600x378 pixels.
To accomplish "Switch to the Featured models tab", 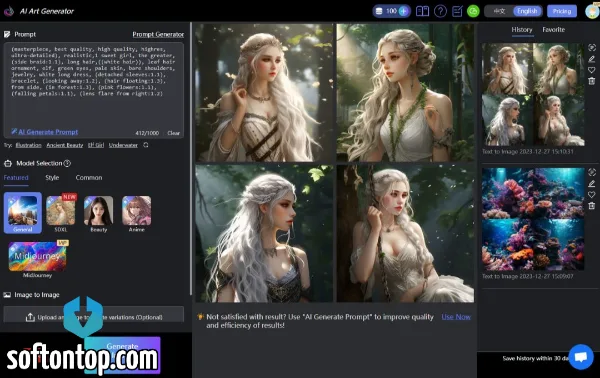I will point(16,178).
